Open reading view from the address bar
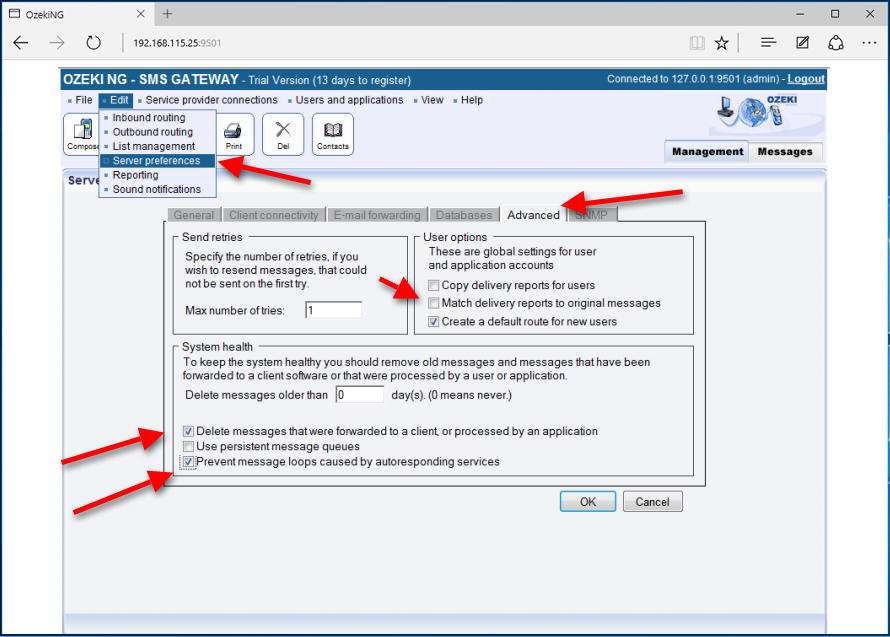The height and width of the screenshot is (637, 890). (696, 44)
